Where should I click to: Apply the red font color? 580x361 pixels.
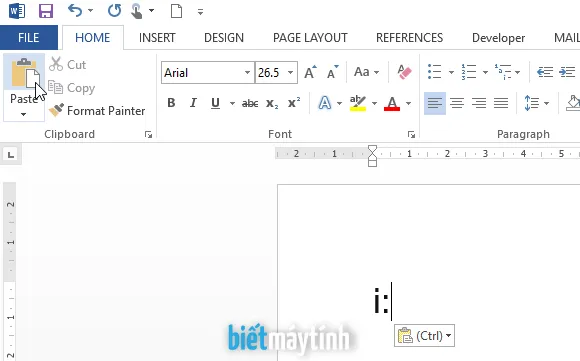pyautogui.click(x=392, y=103)
